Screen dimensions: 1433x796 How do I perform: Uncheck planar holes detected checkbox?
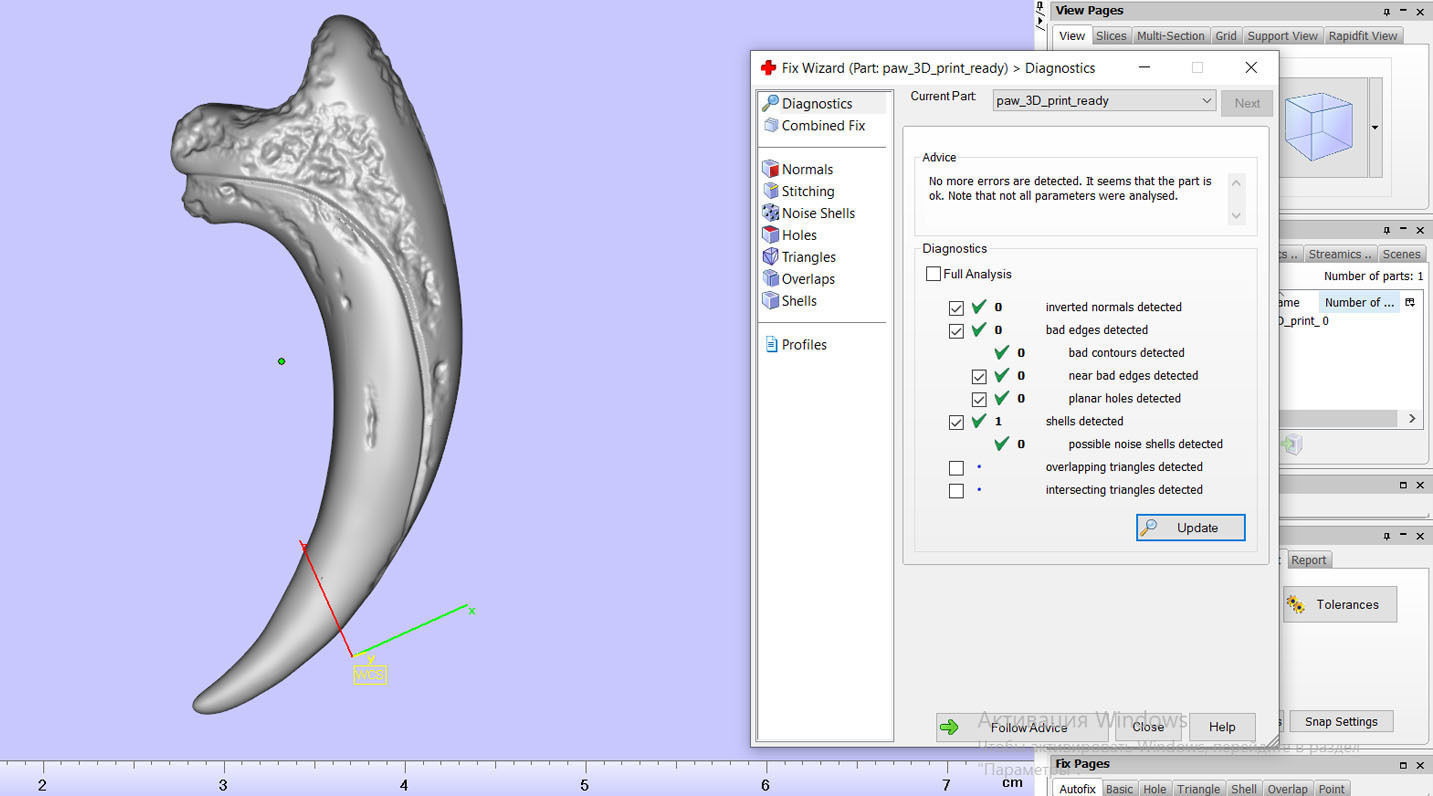point(979,399)
